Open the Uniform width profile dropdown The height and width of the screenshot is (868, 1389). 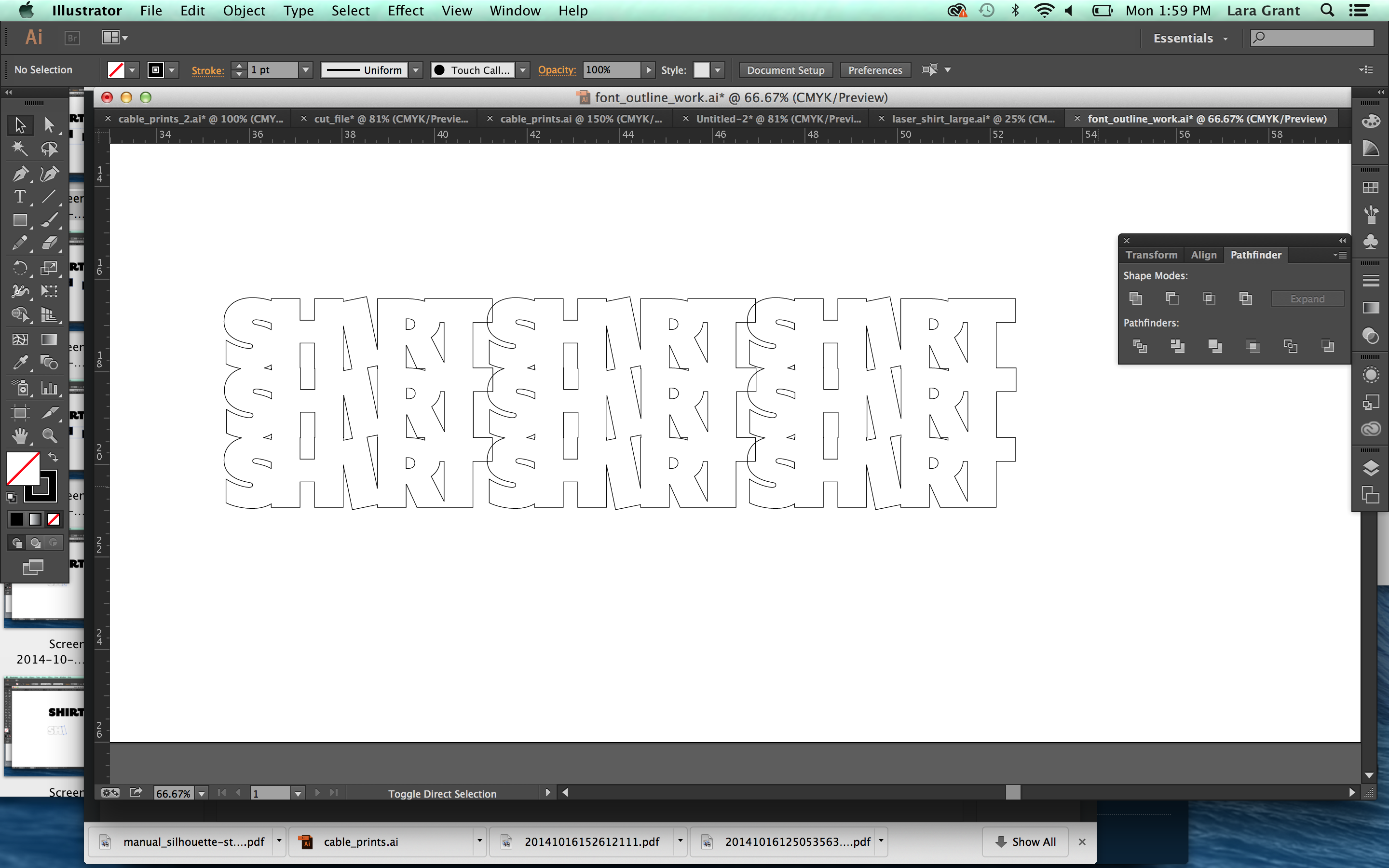click(x=416, y=70)
